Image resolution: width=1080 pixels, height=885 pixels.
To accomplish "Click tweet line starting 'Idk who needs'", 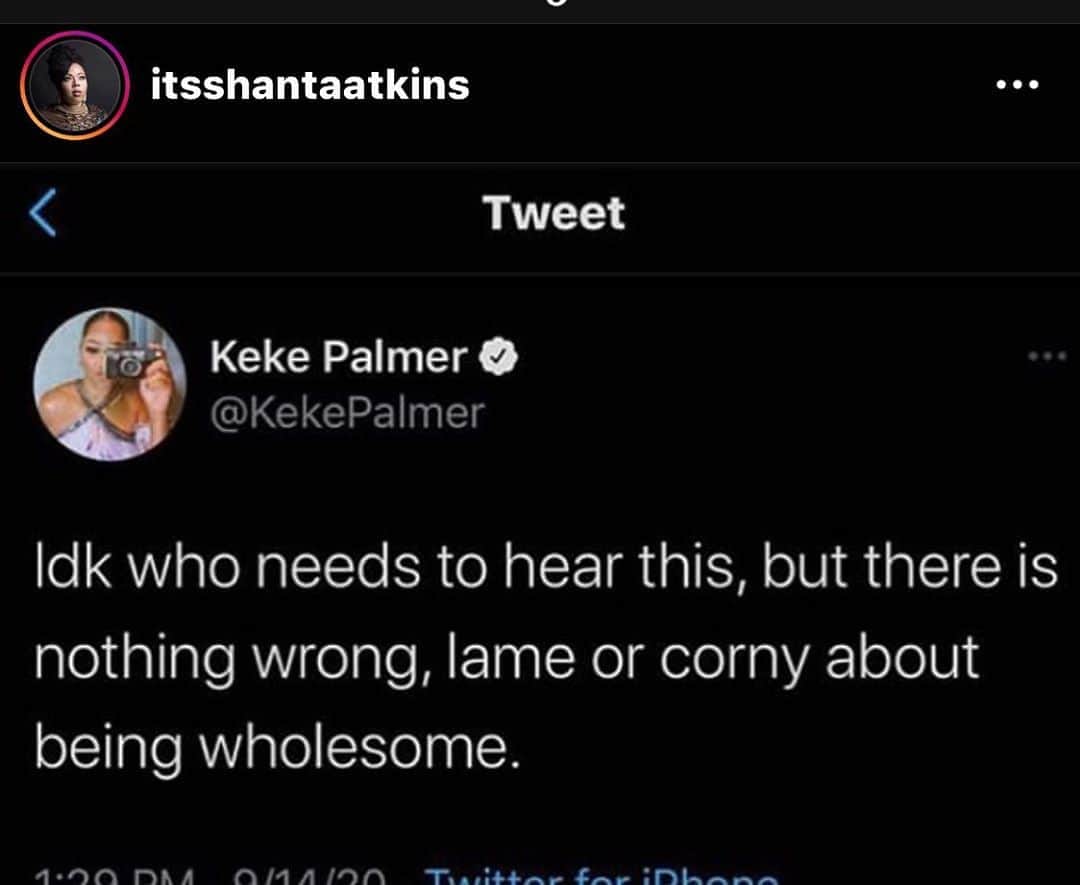I will 546,567.
